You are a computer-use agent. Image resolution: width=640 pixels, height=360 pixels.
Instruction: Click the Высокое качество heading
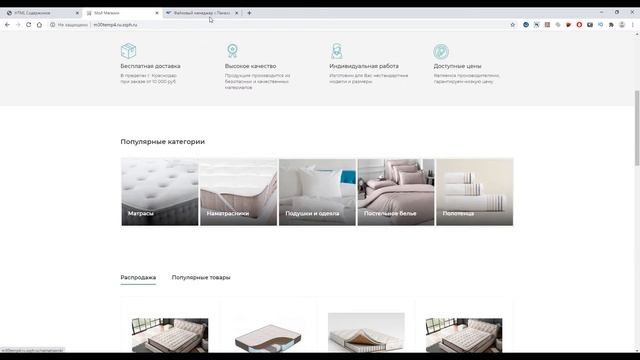point(250,66)
